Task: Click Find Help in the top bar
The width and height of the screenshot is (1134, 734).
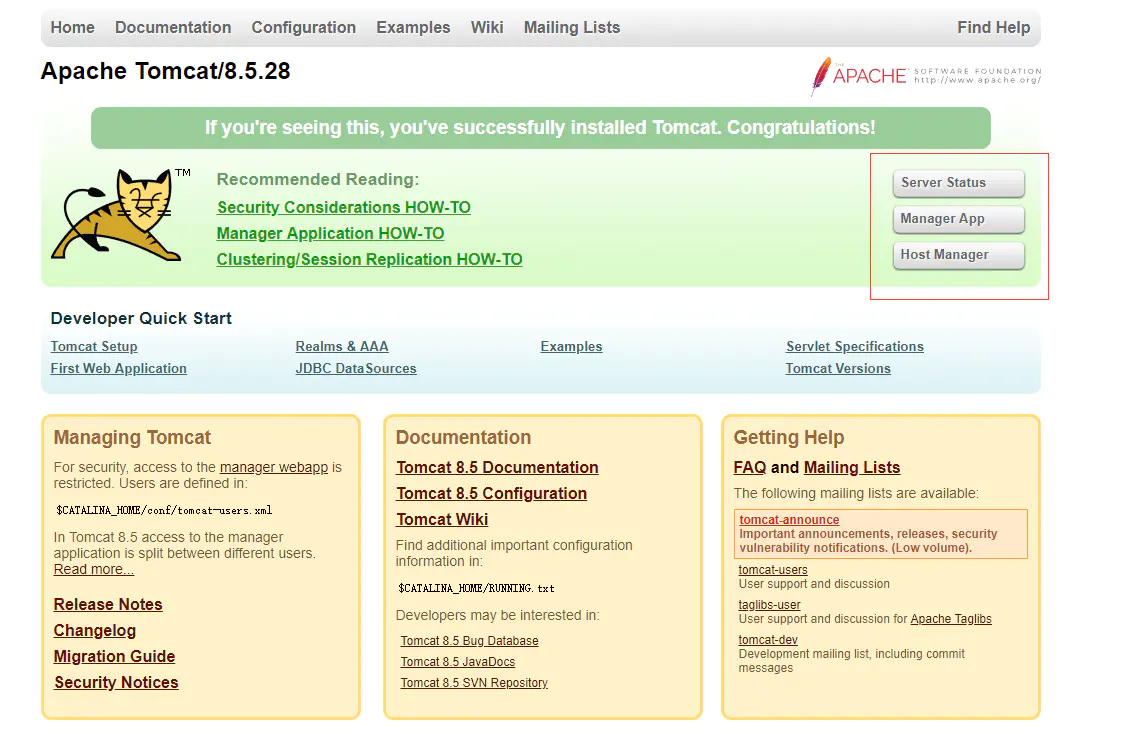Action: click(x=994, y=27)
